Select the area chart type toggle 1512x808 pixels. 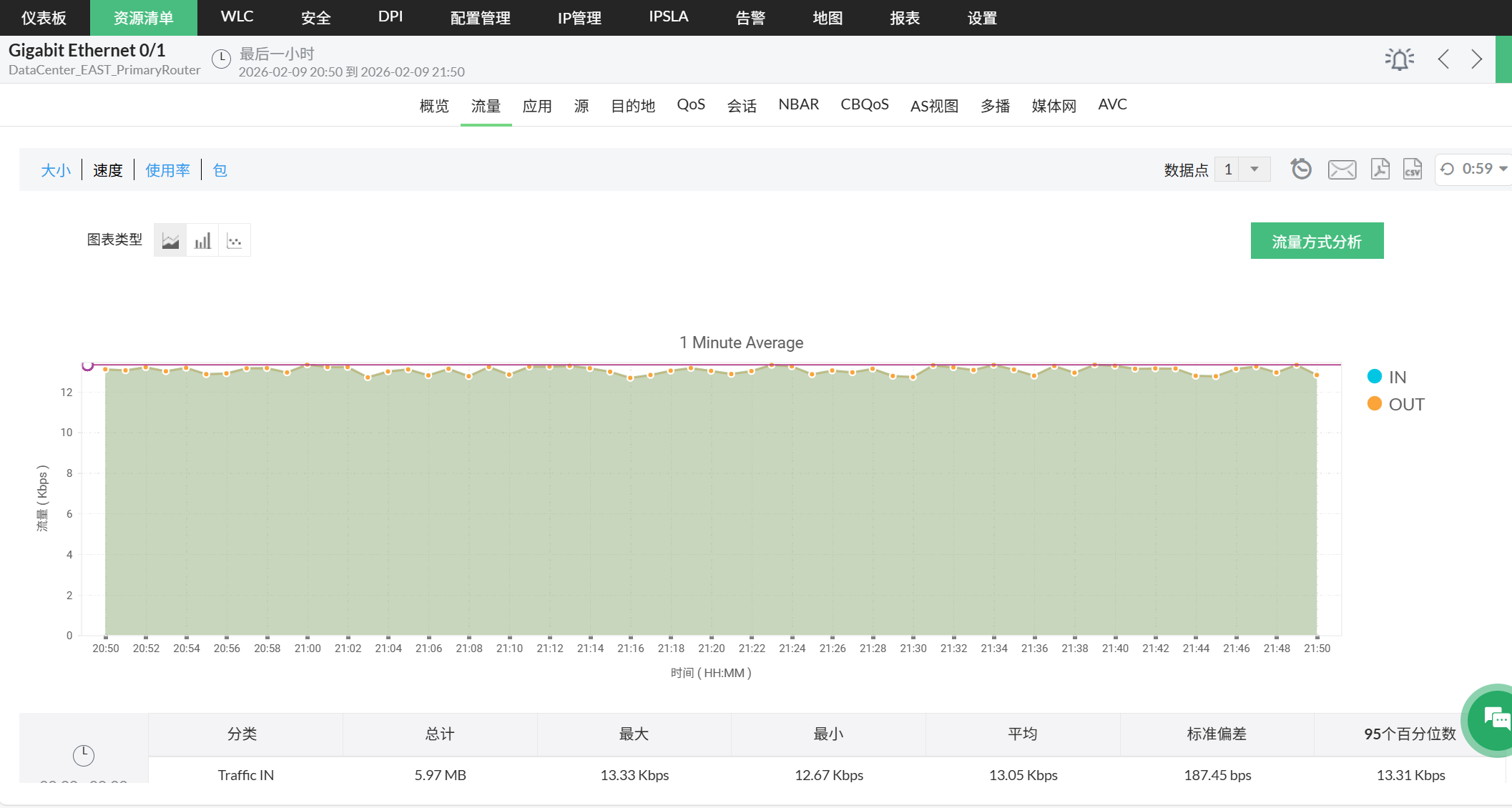tap(170, 240)
